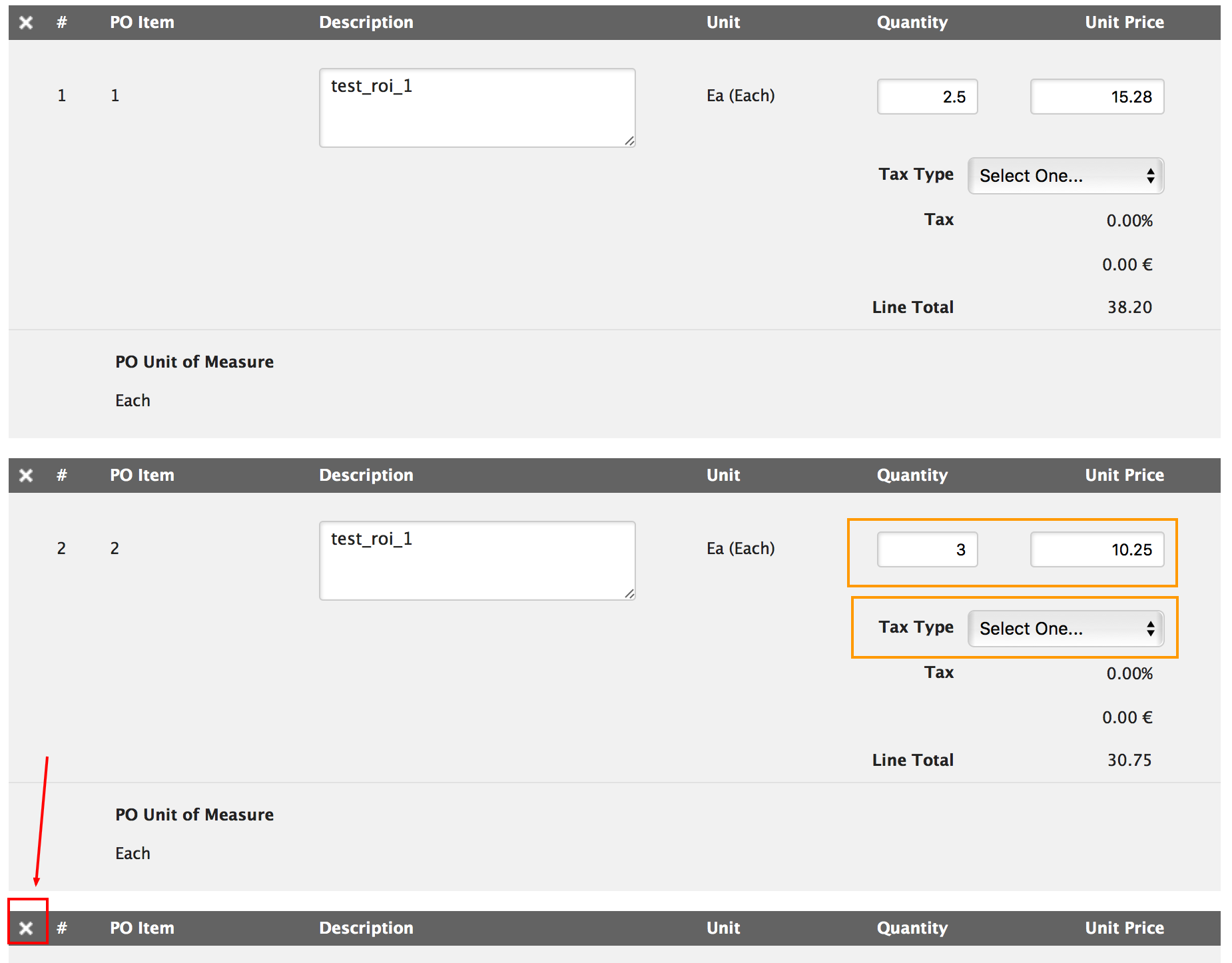Screen dimensions: 1232x963
Task: Select the Line Total value 30.75
Action: pos(1129,760)
